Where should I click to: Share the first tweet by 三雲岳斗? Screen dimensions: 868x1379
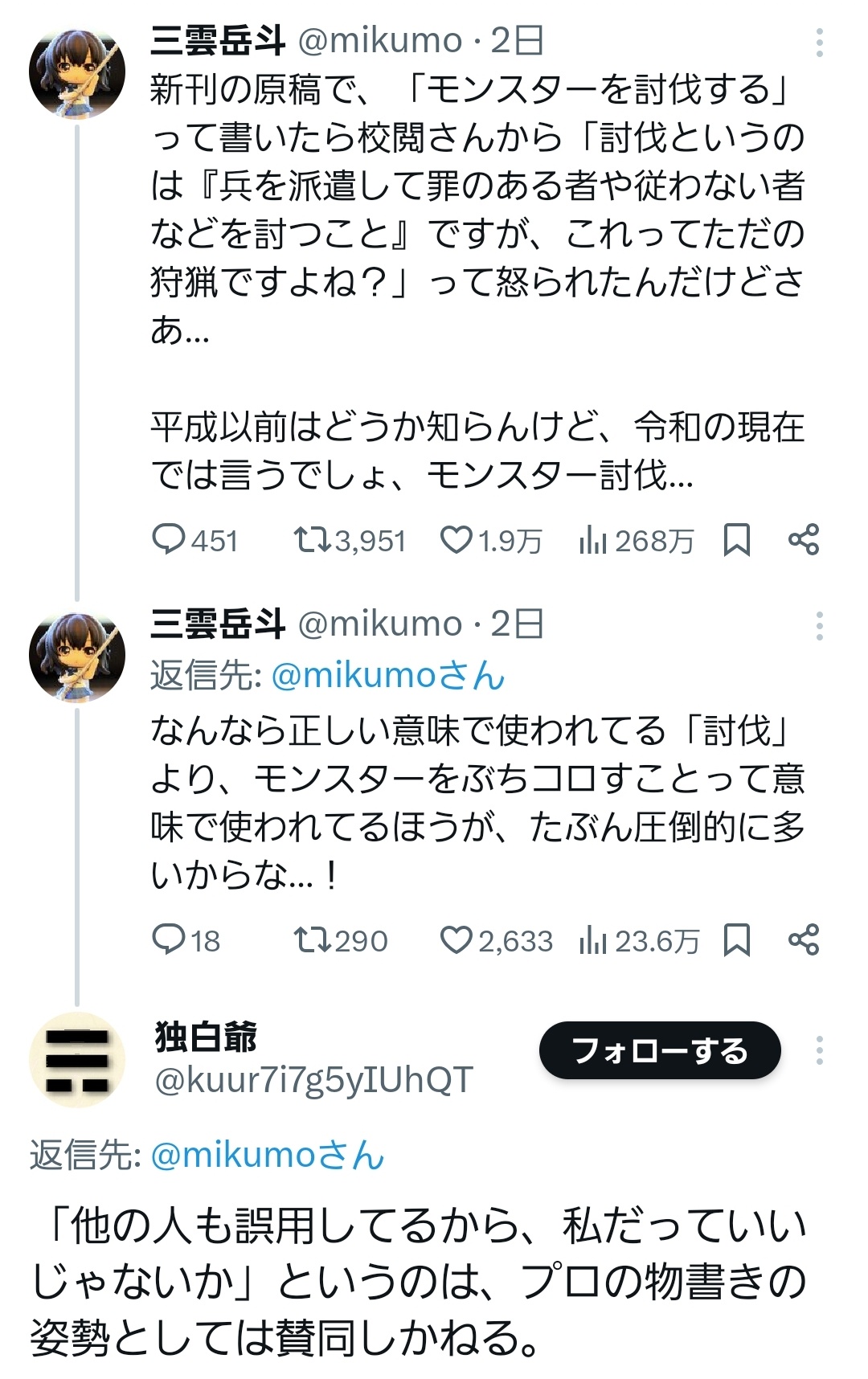(x=803, y=540)
